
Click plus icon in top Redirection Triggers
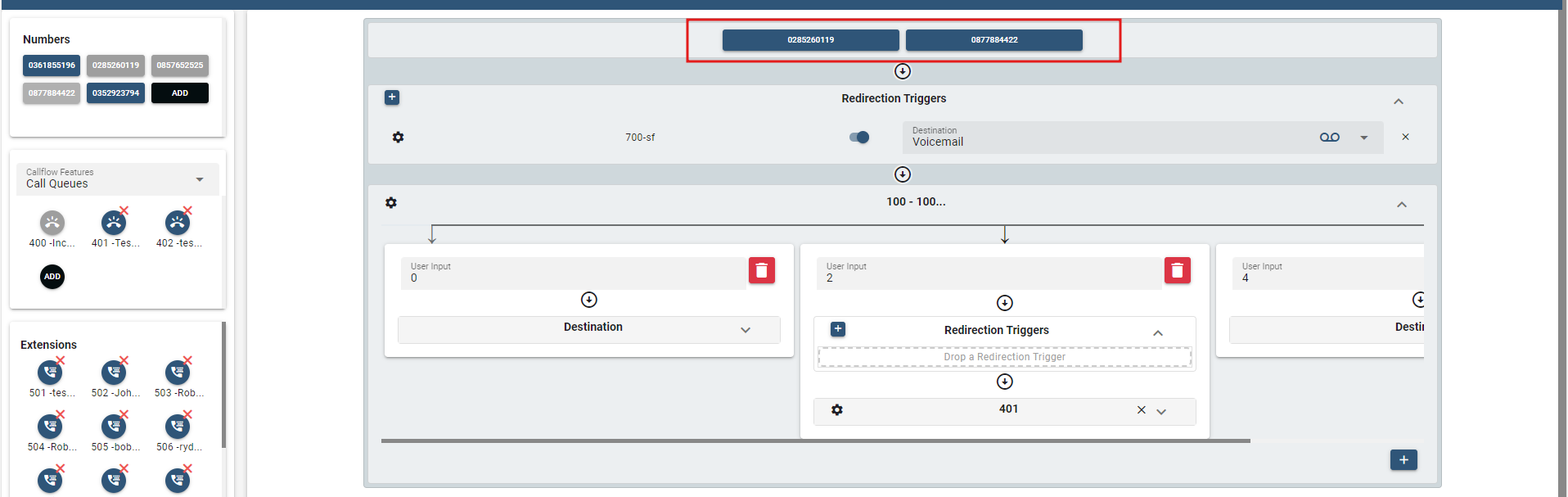392,97
